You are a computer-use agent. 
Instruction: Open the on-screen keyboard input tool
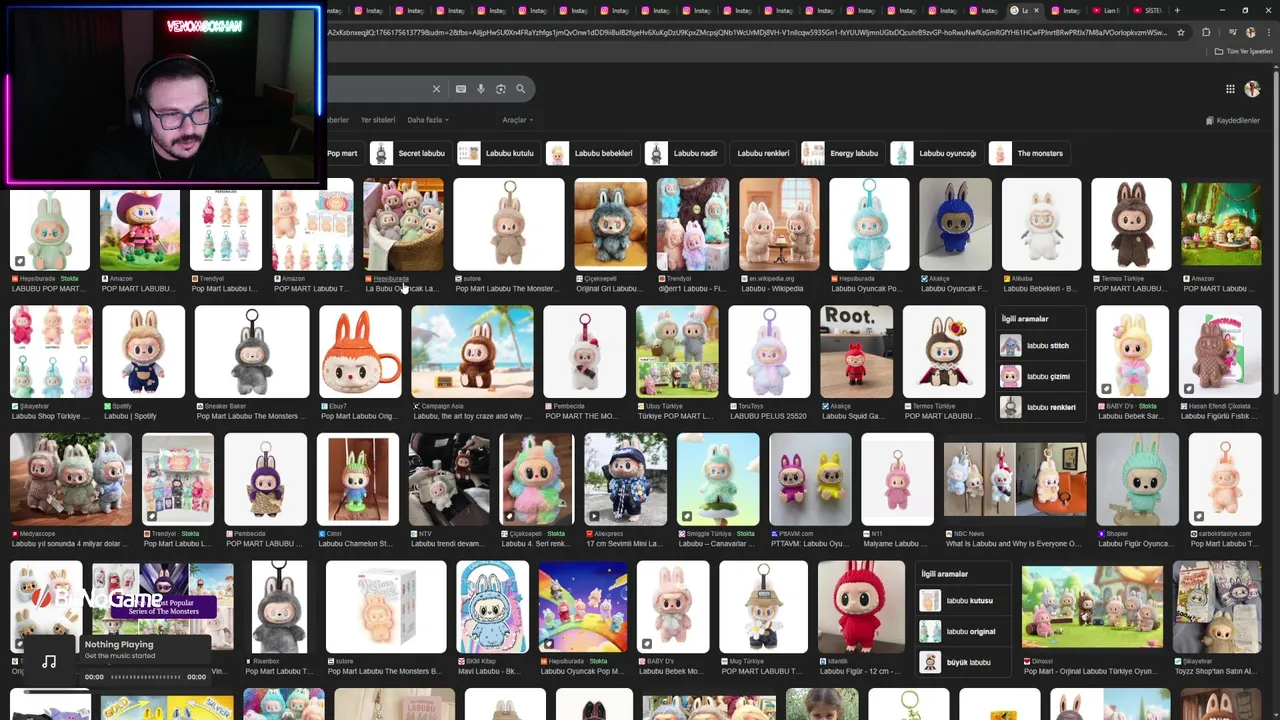[x=461, y=89]
